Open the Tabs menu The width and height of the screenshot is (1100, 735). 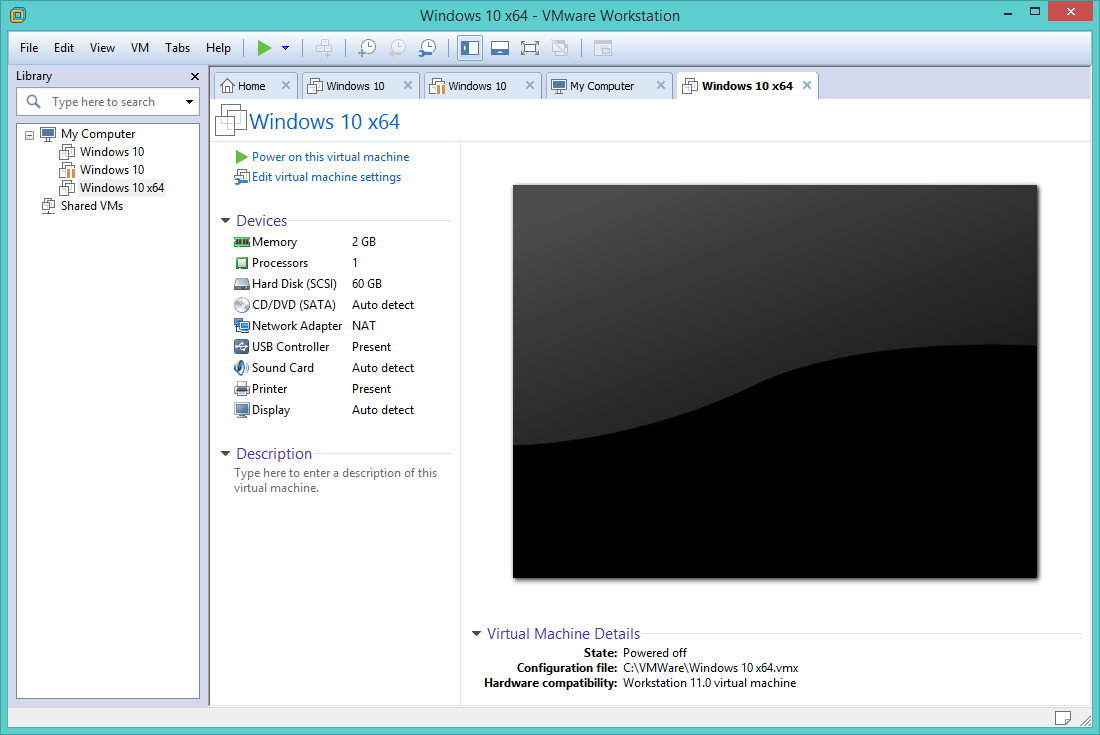(x=177, y=48)
